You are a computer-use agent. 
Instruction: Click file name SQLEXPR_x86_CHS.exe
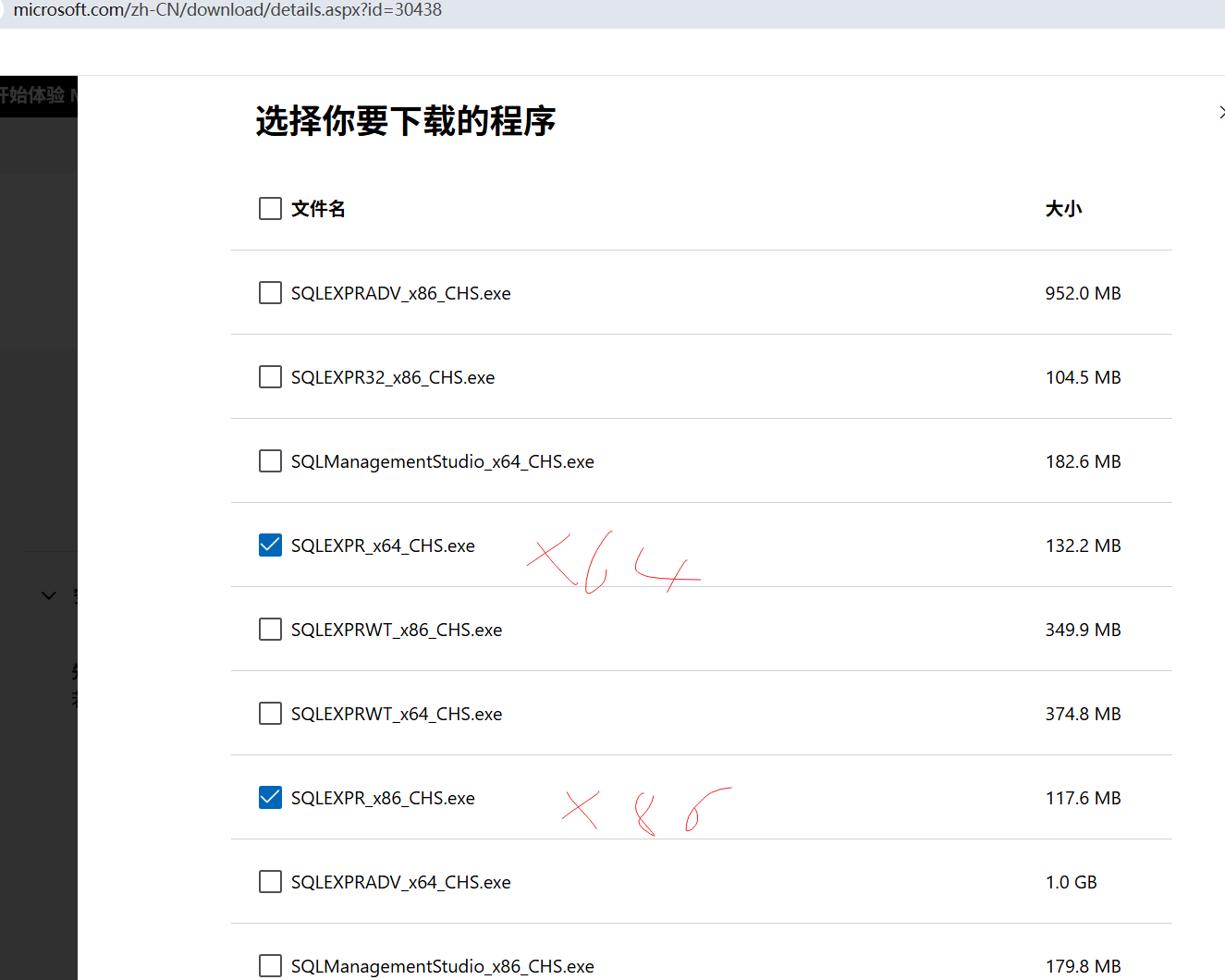tap(383, 798)
